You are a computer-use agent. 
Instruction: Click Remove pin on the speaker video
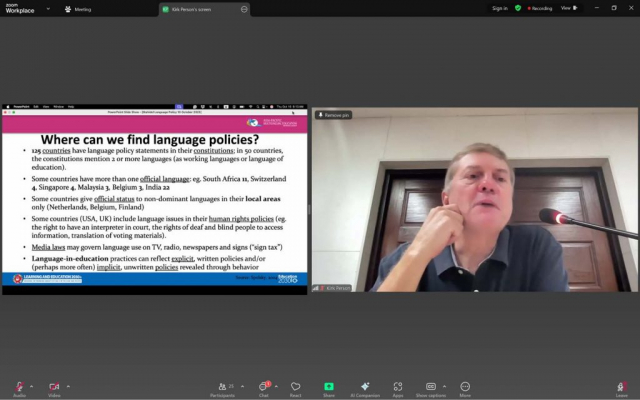(333, 115)
